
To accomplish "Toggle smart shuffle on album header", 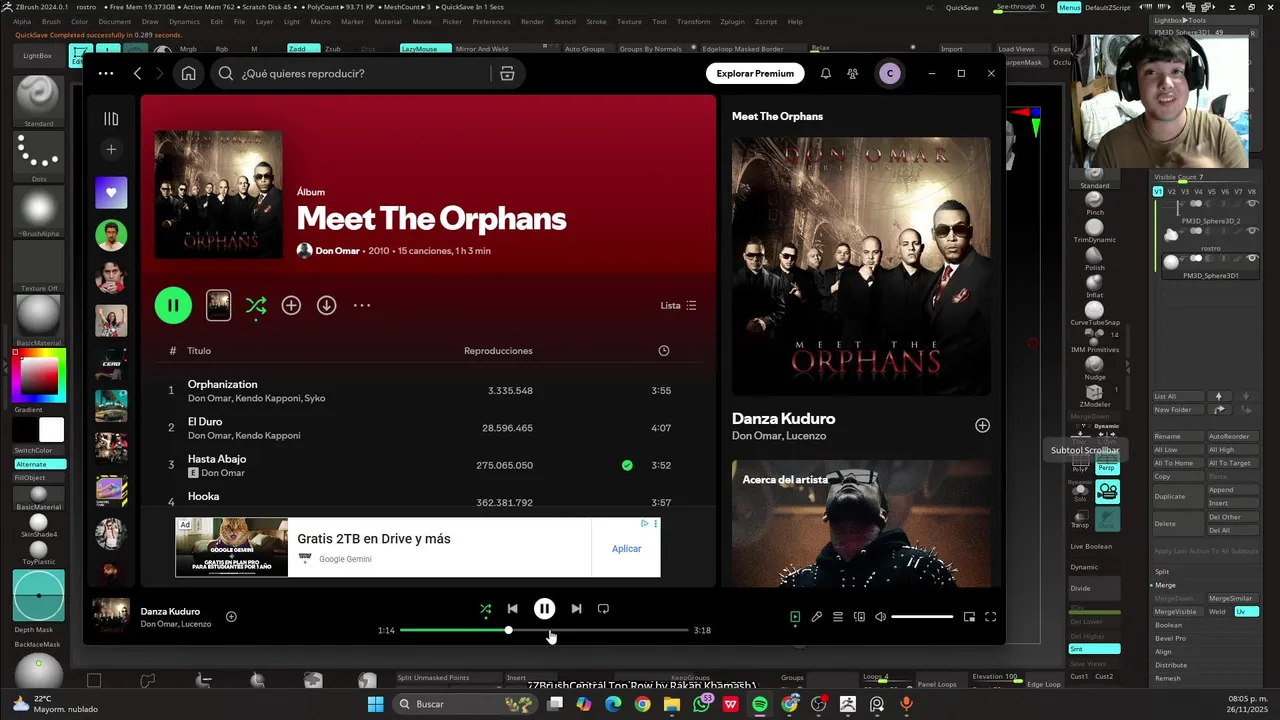I will point(256,305).
